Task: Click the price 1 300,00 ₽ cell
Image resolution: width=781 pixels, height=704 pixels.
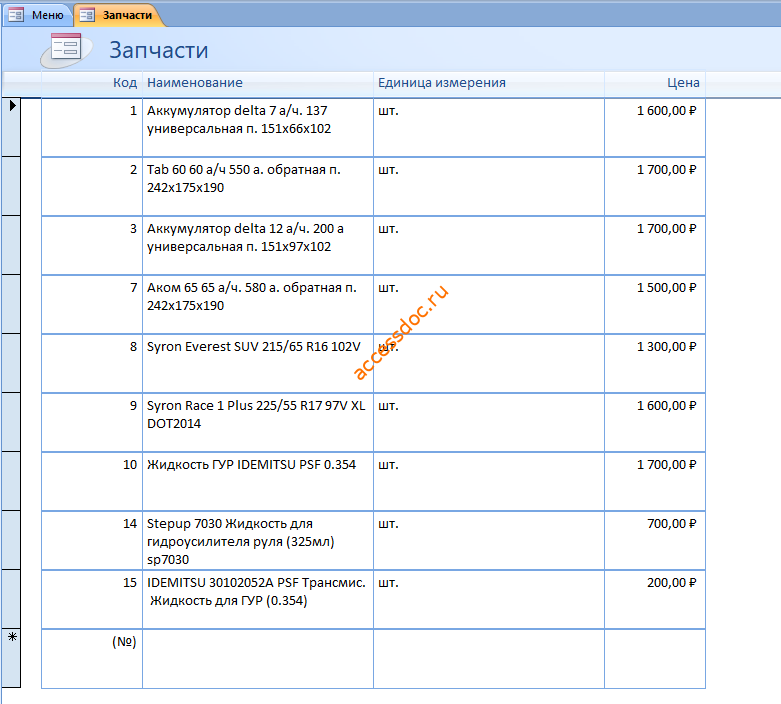Action: click(655, 363)
